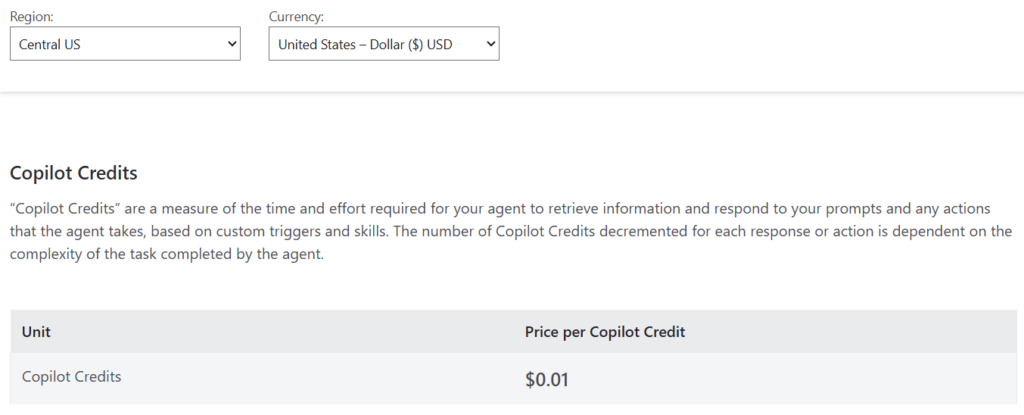Click the Region dropdown chevron arrow
1024x415 pixels.
(232, 44)
